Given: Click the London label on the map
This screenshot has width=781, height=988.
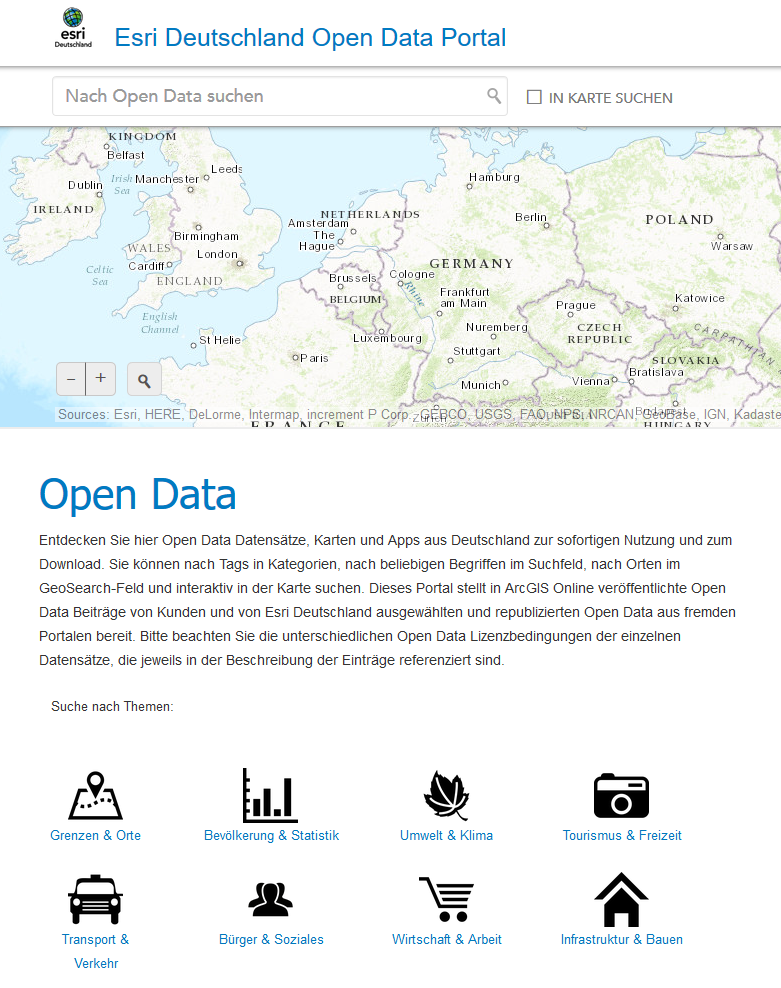Looking at the screenshot, I should pyautogui.click(x=217, y=254).
